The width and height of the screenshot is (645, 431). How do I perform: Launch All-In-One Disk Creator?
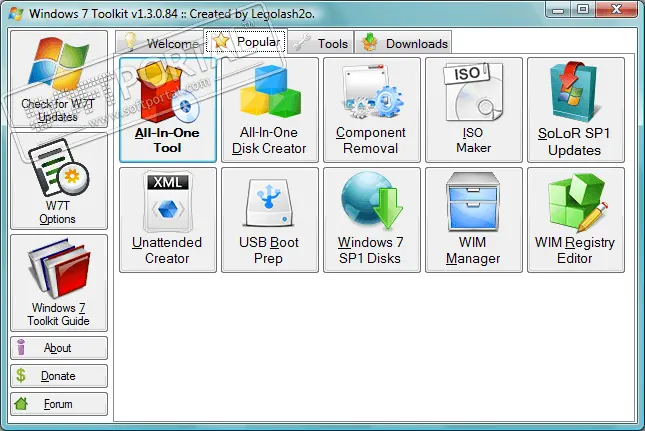[x=270, y=110]
